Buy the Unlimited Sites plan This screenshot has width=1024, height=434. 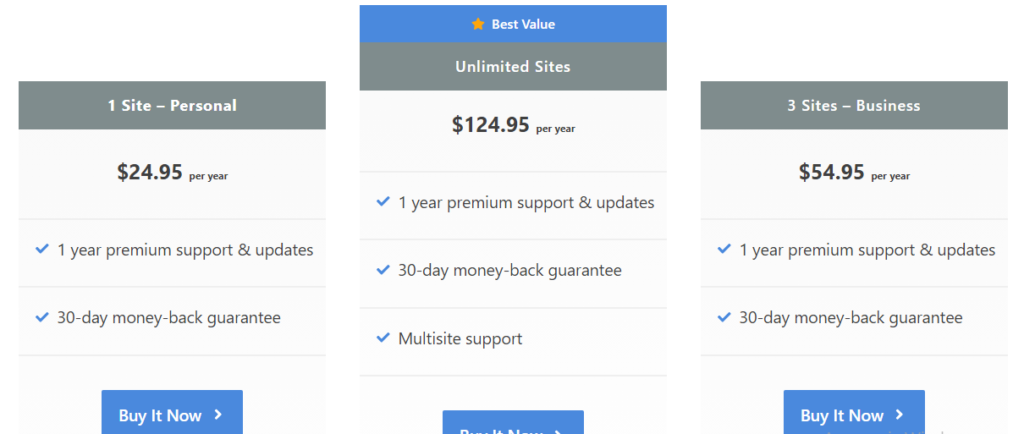click(x=513, y=422)
